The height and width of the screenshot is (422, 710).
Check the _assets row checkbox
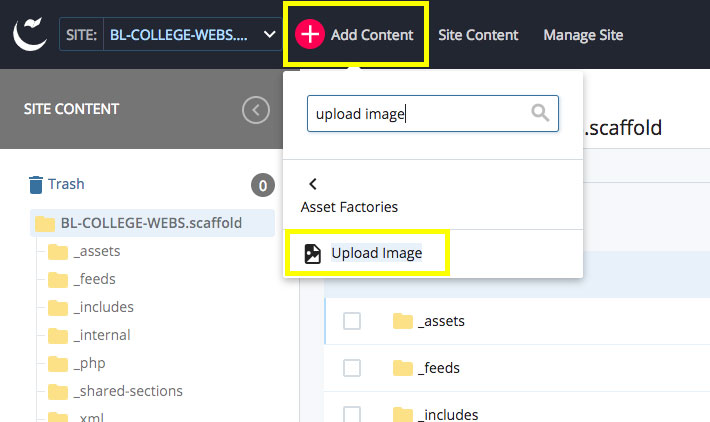pyautogui.click(x=352, y=321)
